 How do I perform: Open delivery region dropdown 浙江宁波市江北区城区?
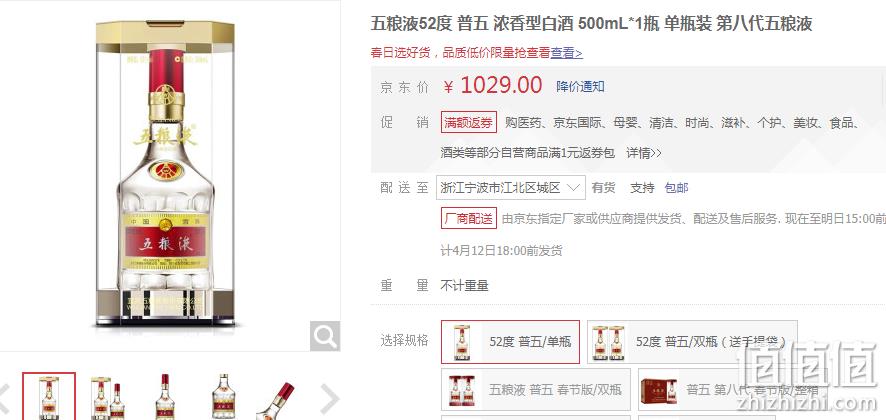click(511, 188)
